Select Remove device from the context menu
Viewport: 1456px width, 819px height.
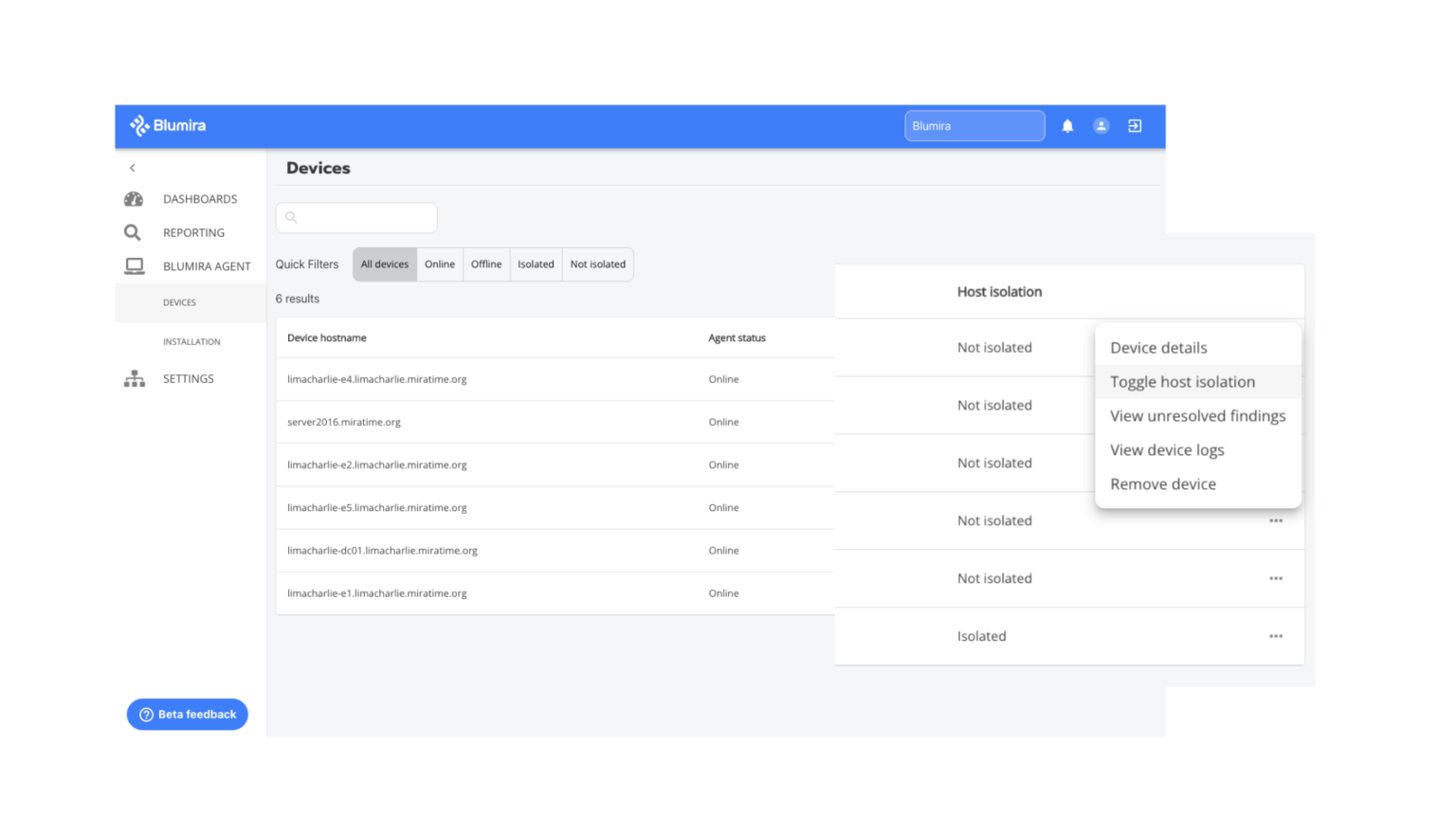[1163, 483]
